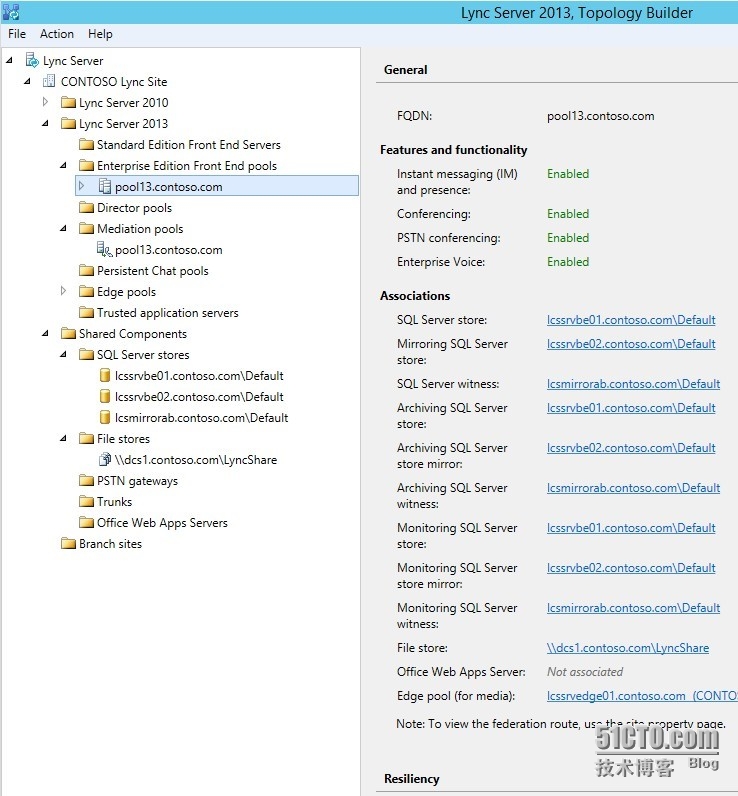
Task: Select PSTN gateways in the tree
Action: pyautogui.click(x=138, y=481)
